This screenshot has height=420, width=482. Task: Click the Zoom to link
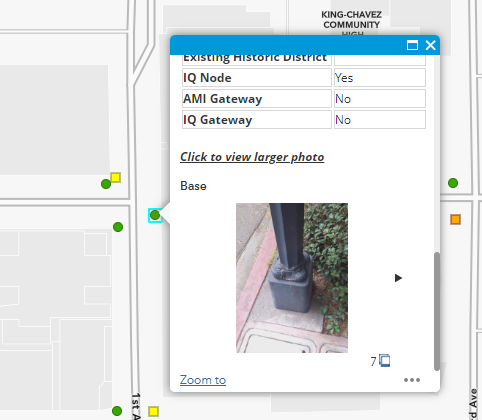coord(203,380)
